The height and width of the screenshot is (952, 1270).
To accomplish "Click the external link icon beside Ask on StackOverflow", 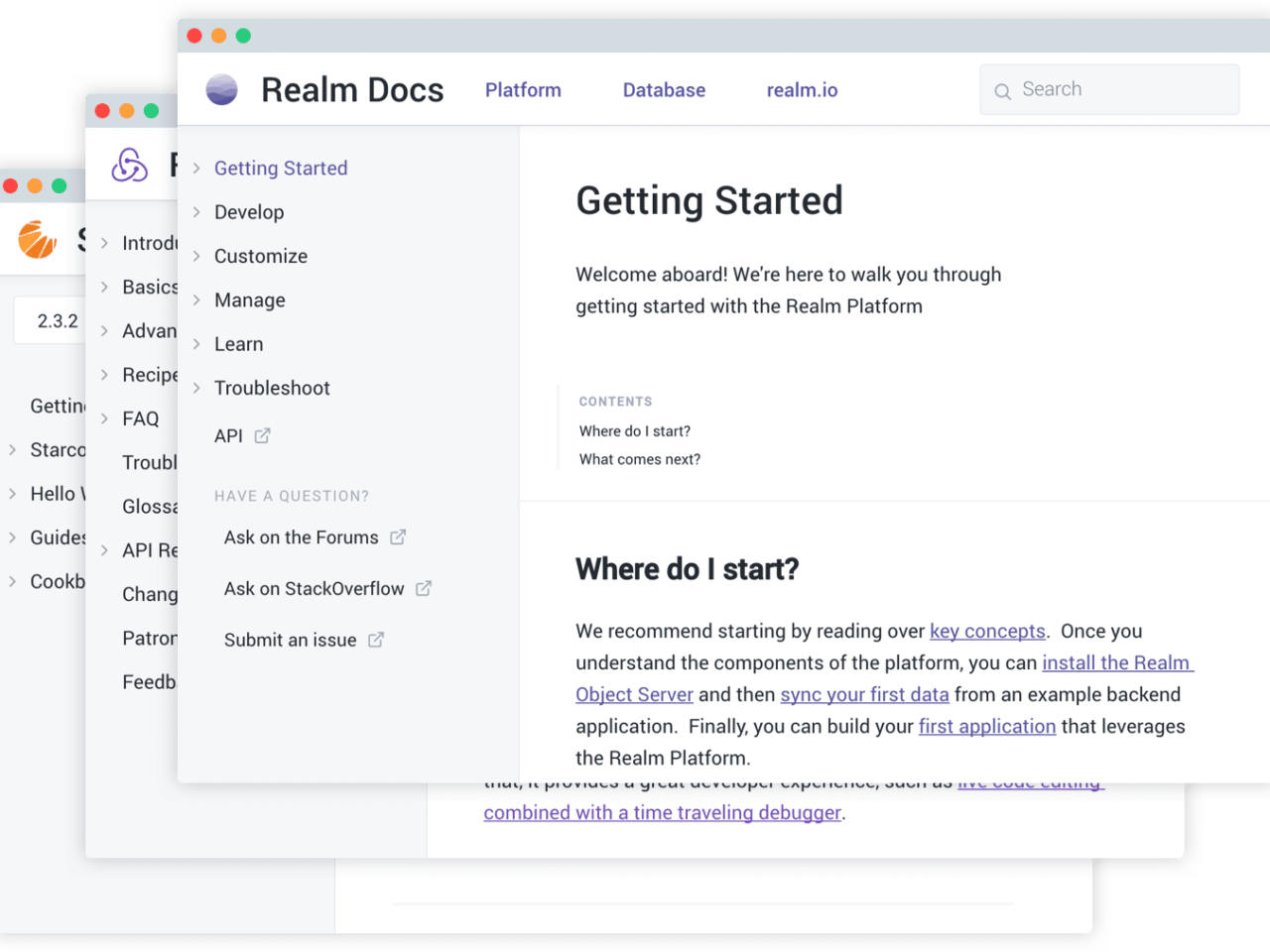I will click(x=424, y=588).
